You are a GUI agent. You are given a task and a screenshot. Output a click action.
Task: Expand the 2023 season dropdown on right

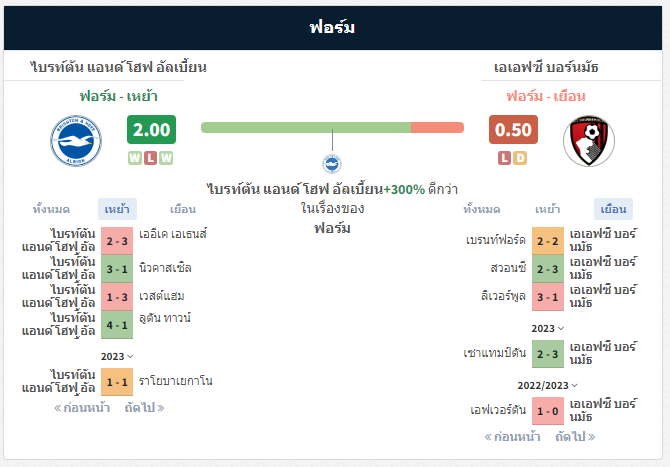548,329
